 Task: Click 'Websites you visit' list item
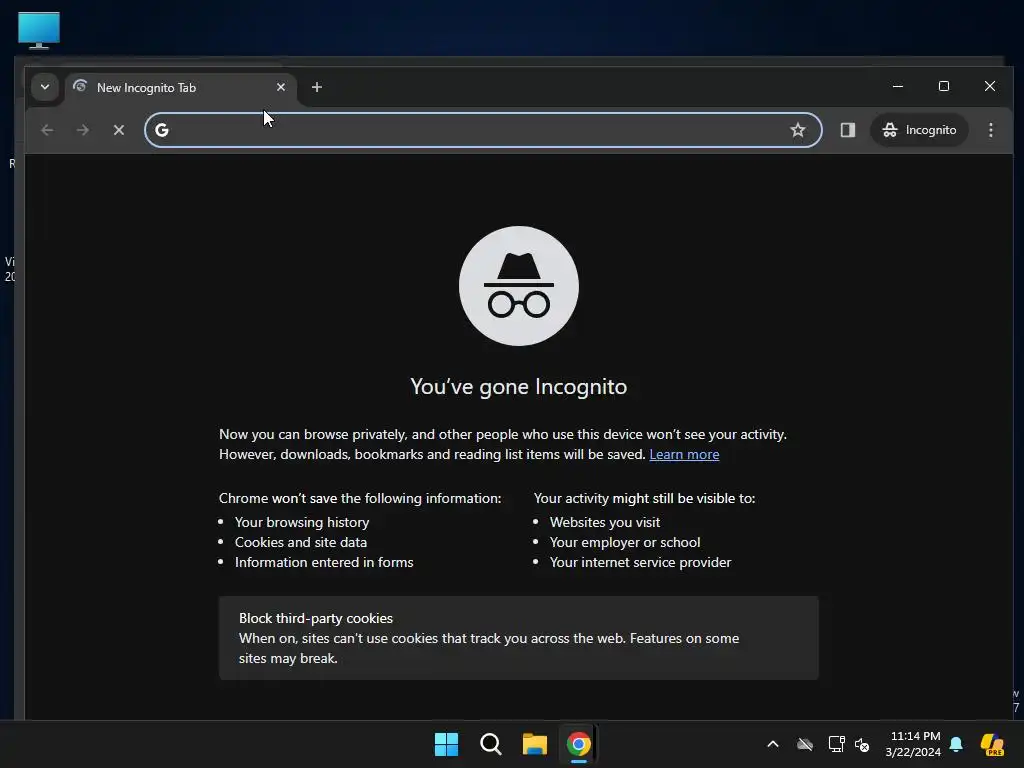click(x=605, y=522)
